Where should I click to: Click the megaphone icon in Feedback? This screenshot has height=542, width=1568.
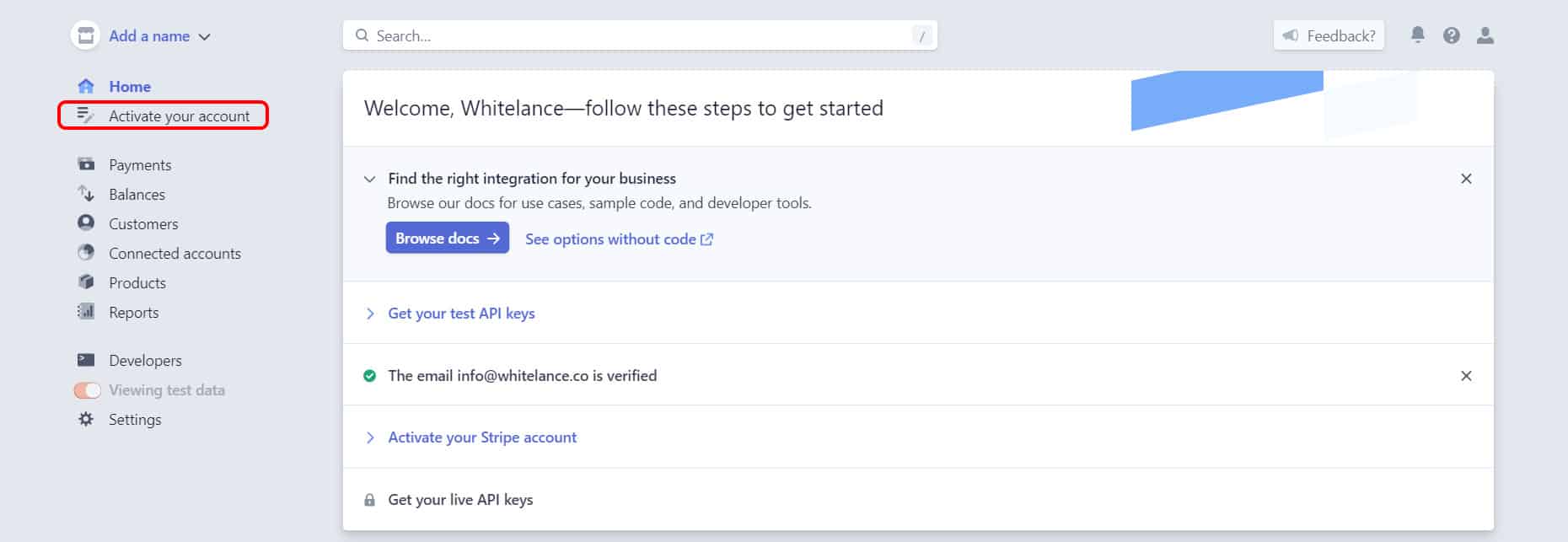click(x=1290, y=35)
